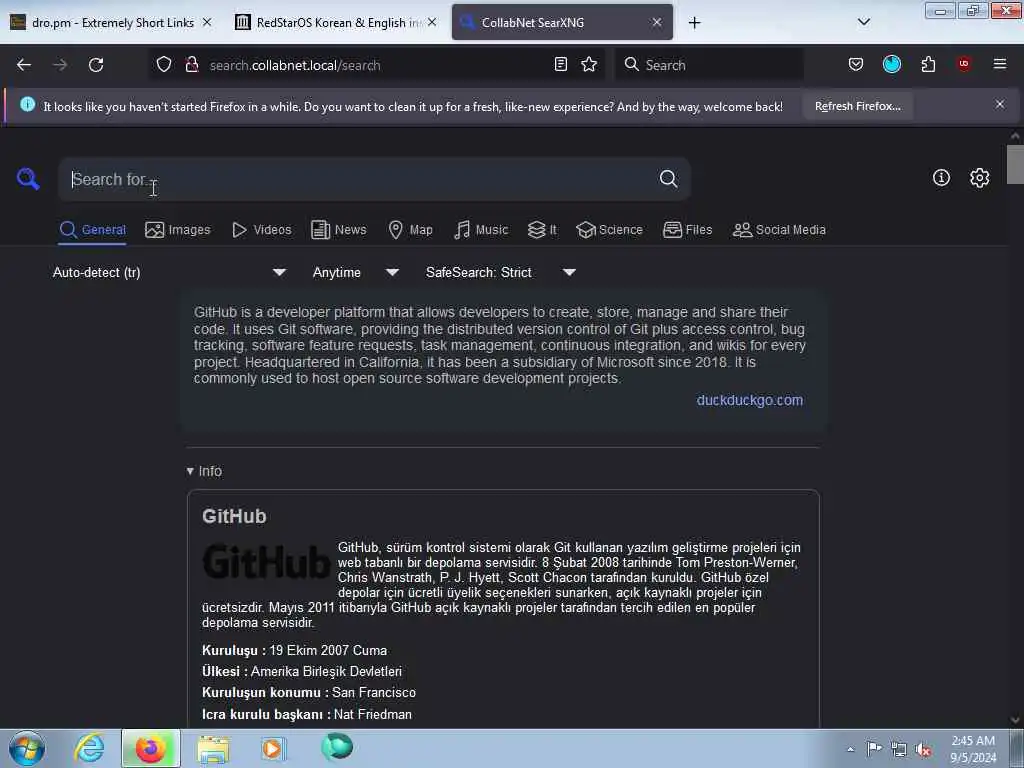The image size is (1024, 768).
Task: Click Firefox taskbar icon
Action: point(150,748)
